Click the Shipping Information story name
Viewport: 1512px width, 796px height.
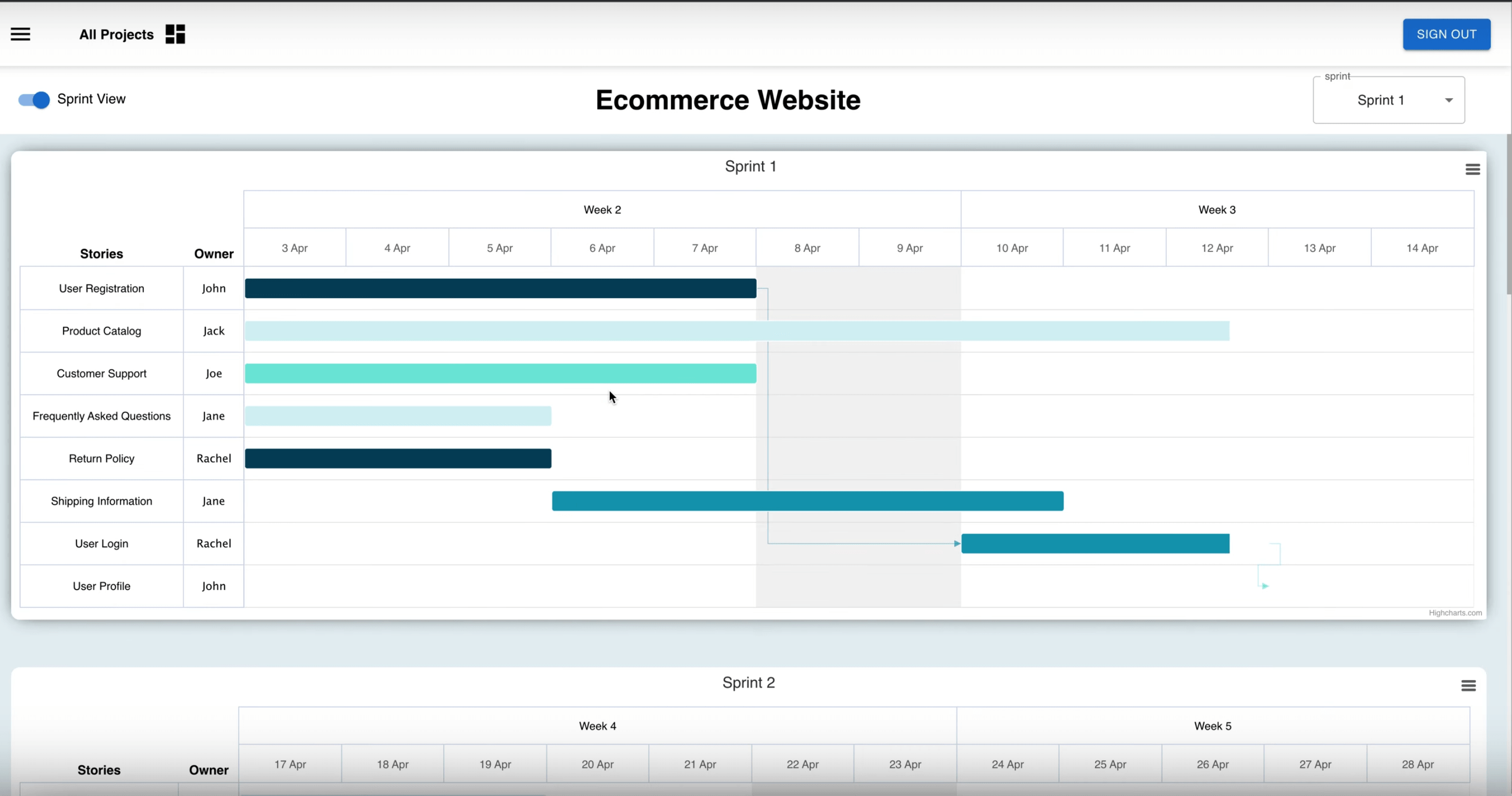102,501
